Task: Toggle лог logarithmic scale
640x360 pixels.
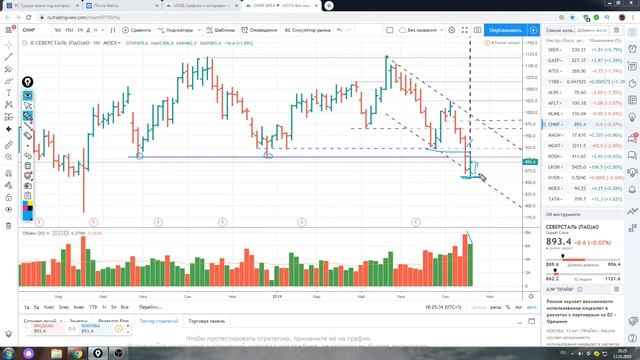Action: point(518,307)
